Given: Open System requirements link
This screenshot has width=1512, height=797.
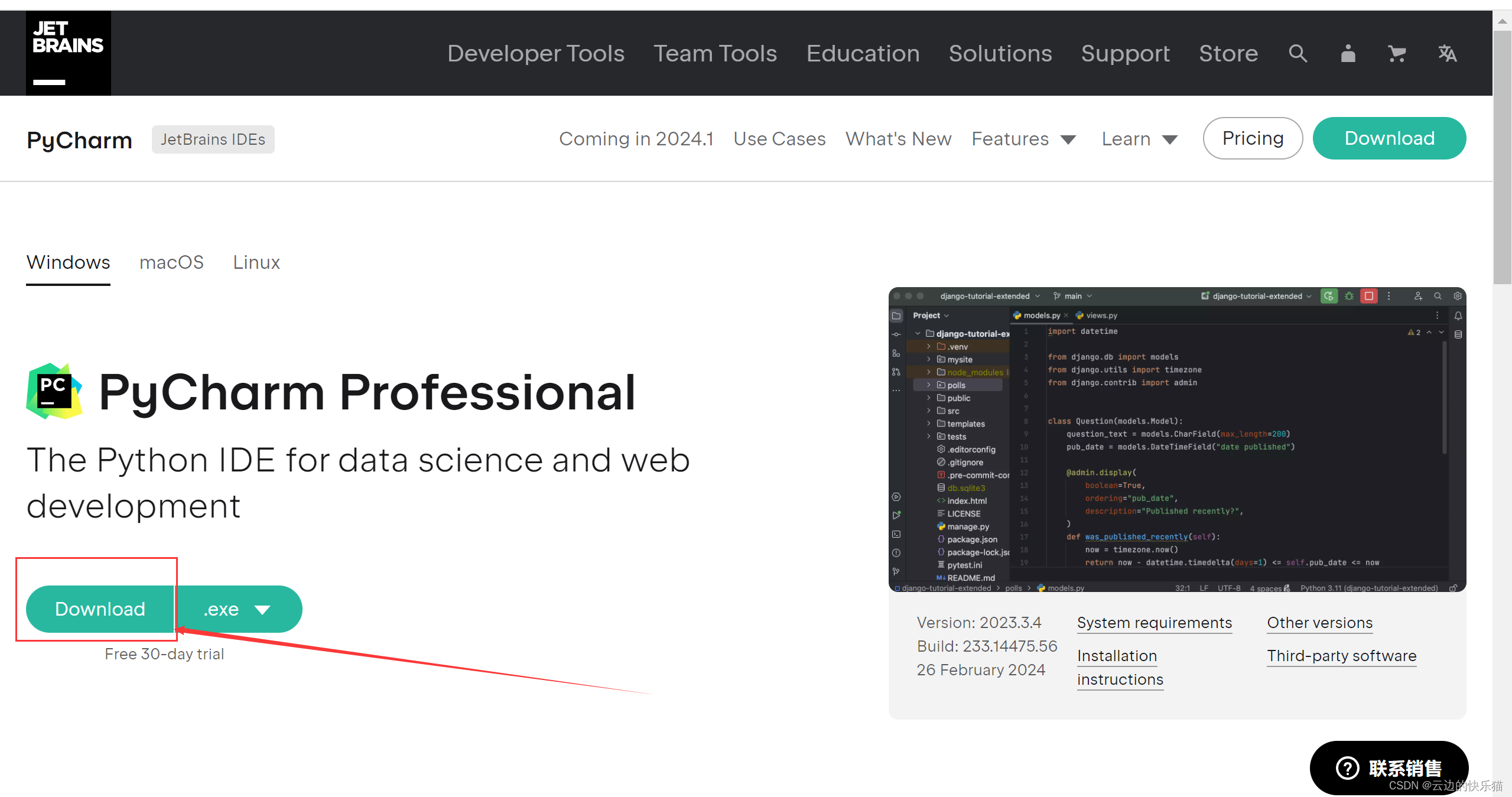Looking at the screenshot, I should click(1154, 623).
